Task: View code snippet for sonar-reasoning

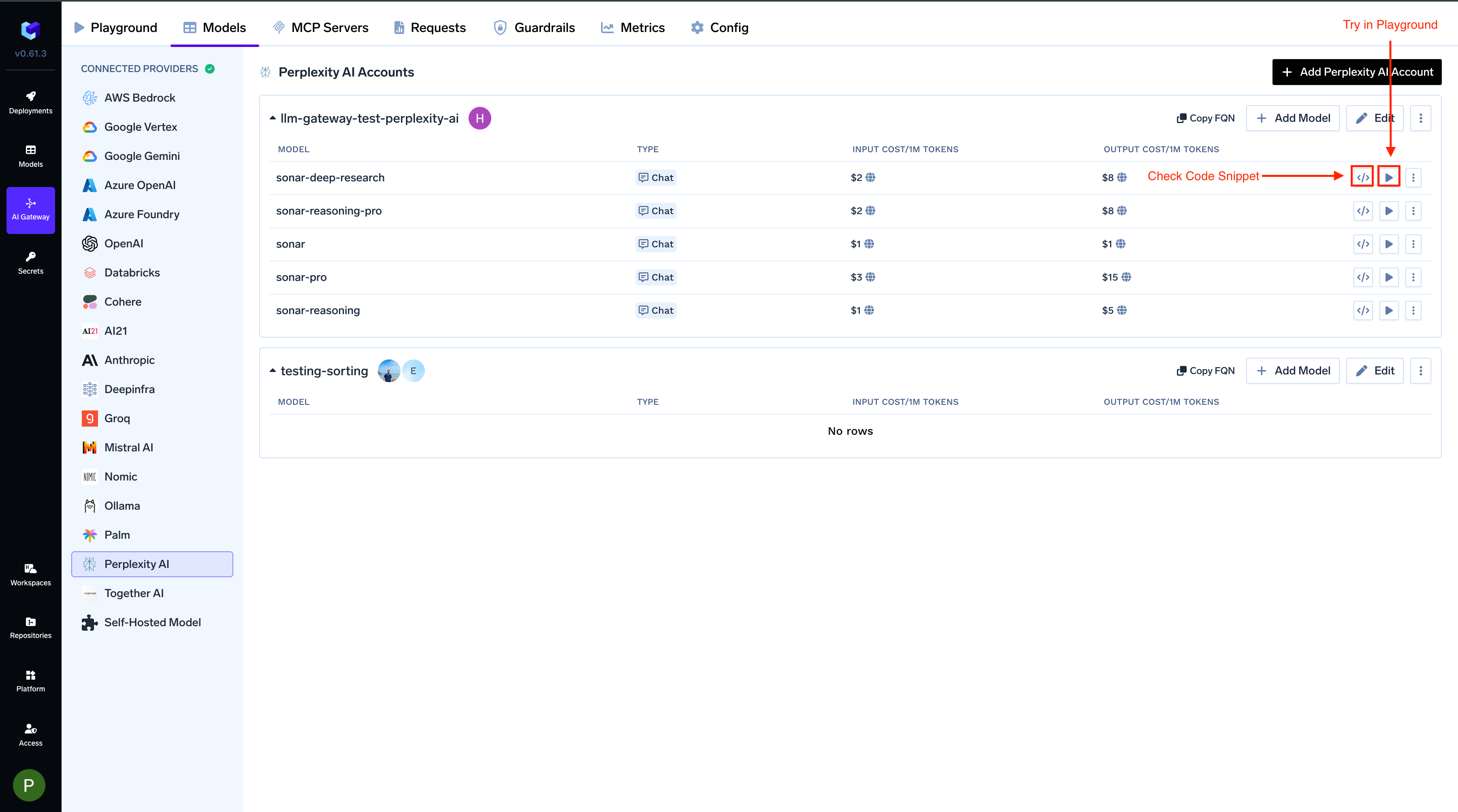Action: pyautogui.click(x=1363, y=310)
